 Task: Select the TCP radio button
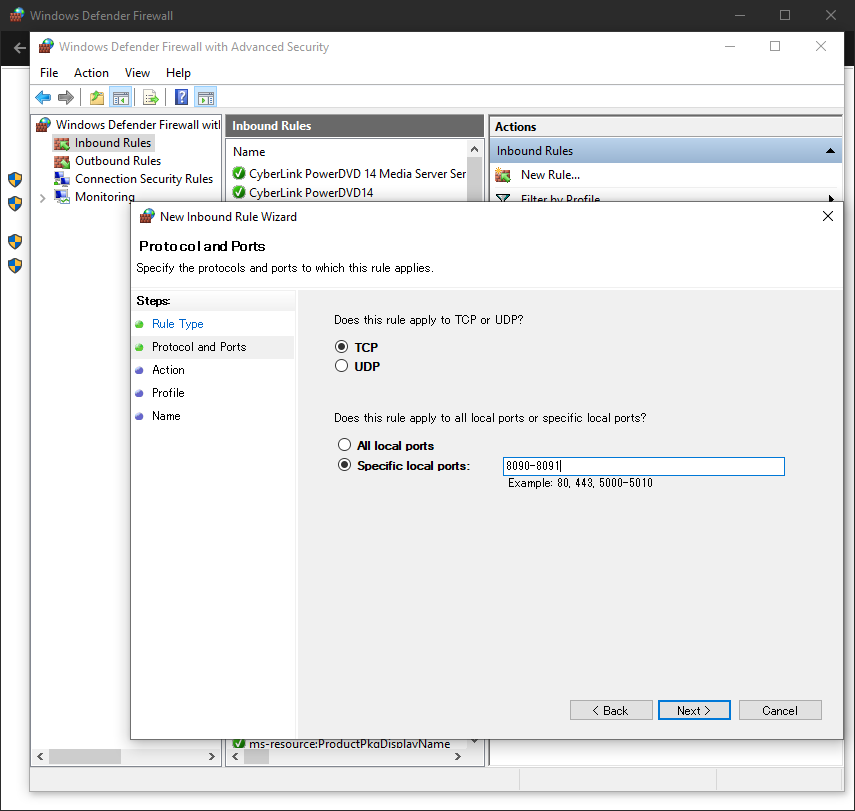pos(341,346)
